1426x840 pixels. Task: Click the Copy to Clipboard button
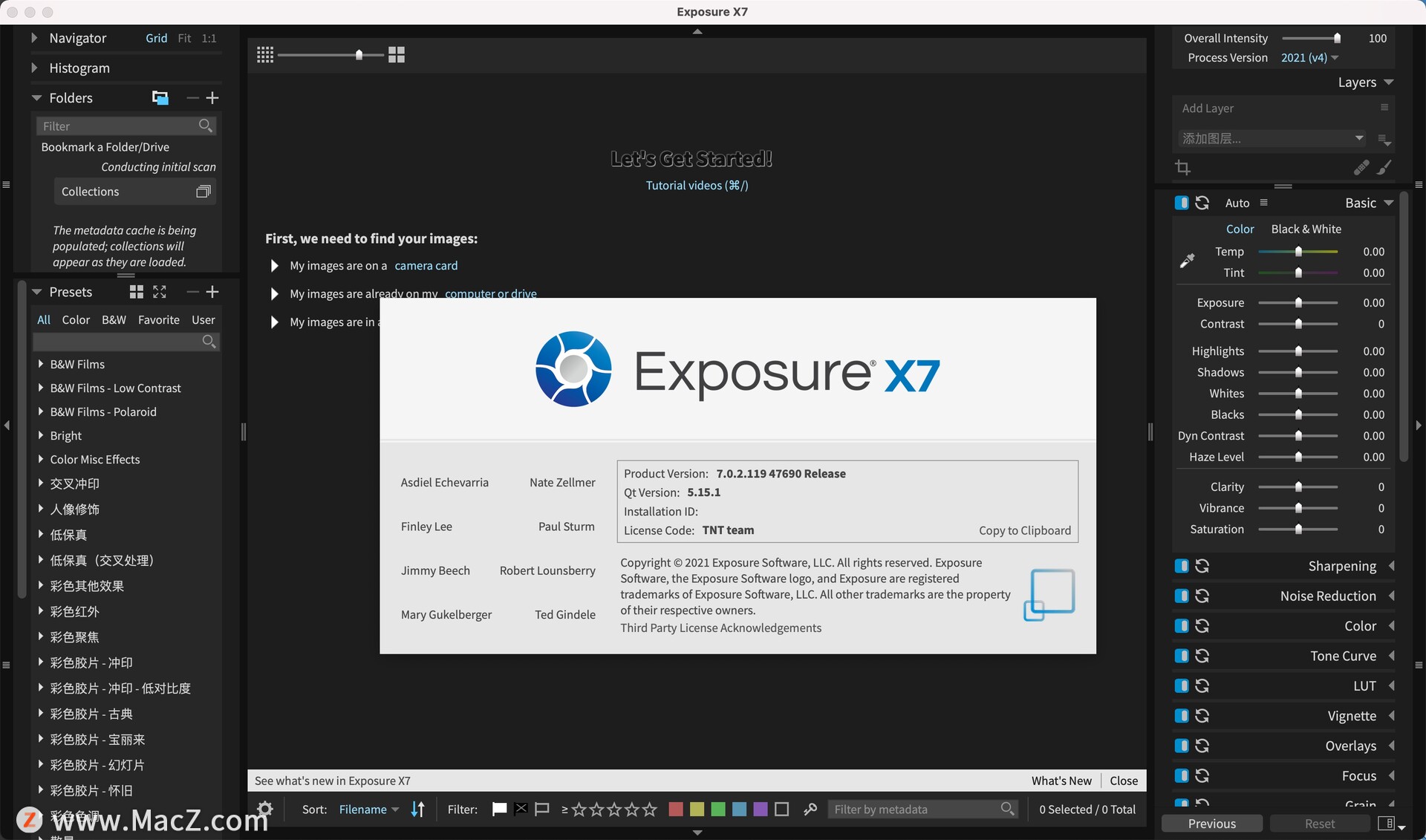(x=1025, y=530)
